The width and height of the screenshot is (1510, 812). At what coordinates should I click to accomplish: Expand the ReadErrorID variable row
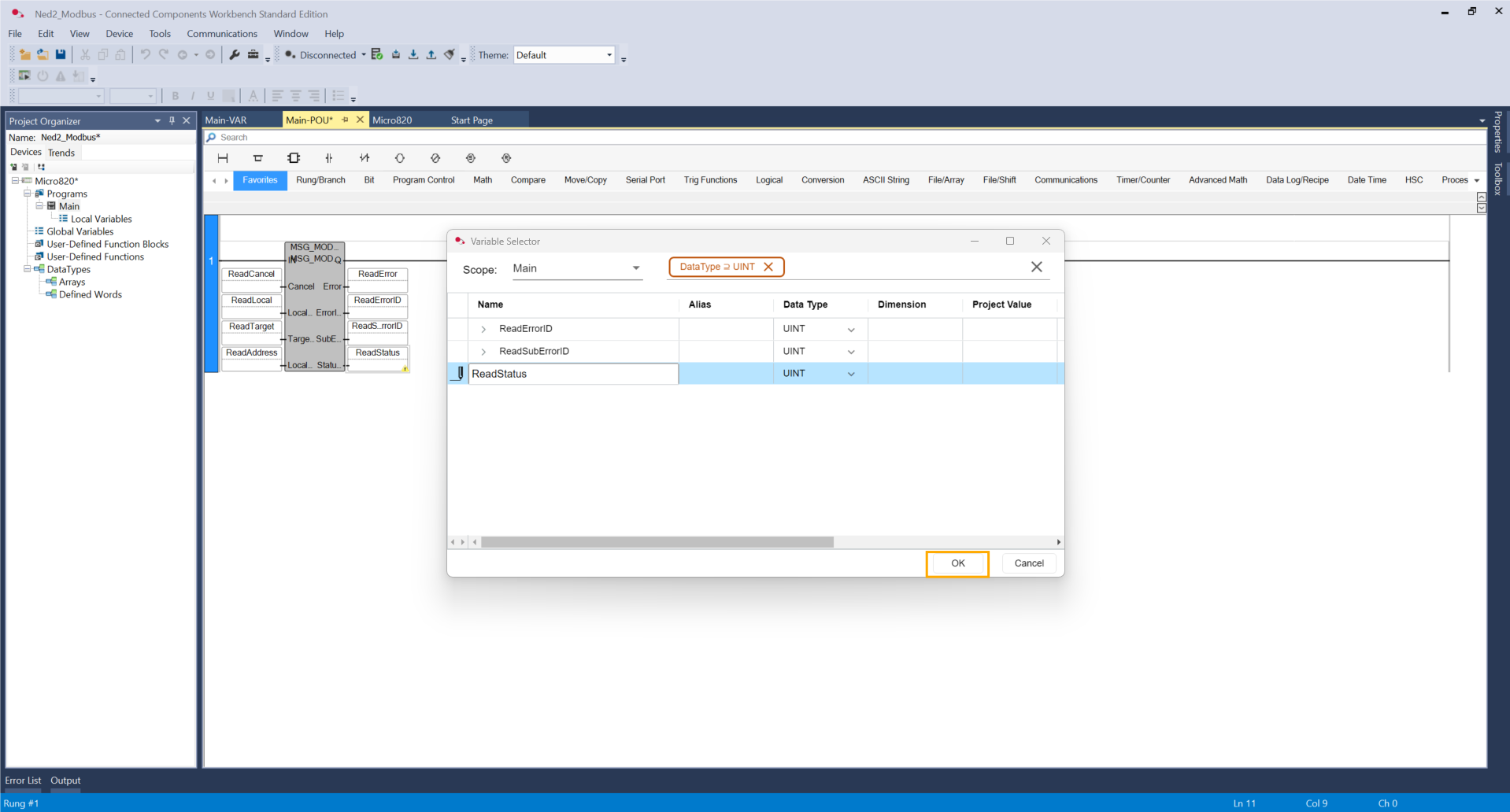(x=483, y=329)
